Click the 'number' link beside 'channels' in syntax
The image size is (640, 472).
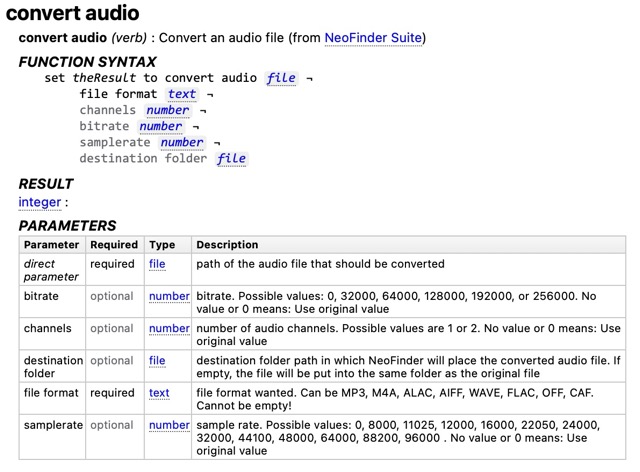coord(167,110)
